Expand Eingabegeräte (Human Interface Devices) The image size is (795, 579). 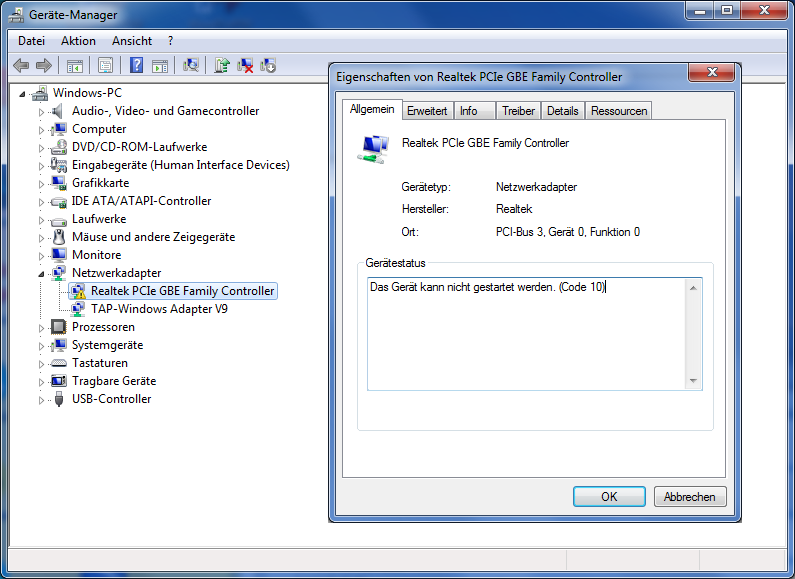pos(42,166)
